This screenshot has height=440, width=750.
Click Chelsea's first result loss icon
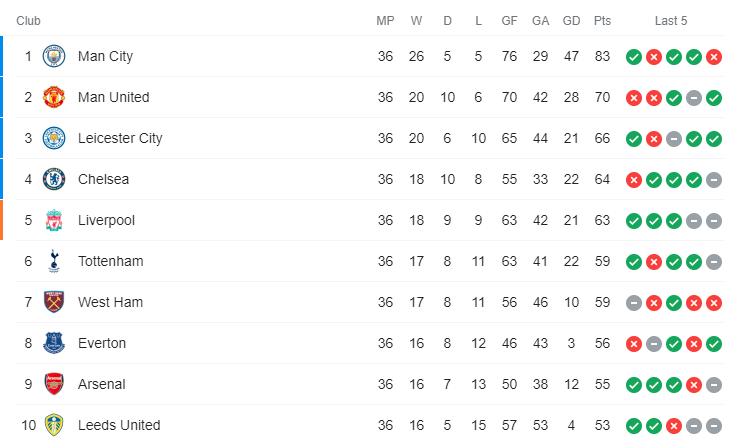(x=634, y=180)
